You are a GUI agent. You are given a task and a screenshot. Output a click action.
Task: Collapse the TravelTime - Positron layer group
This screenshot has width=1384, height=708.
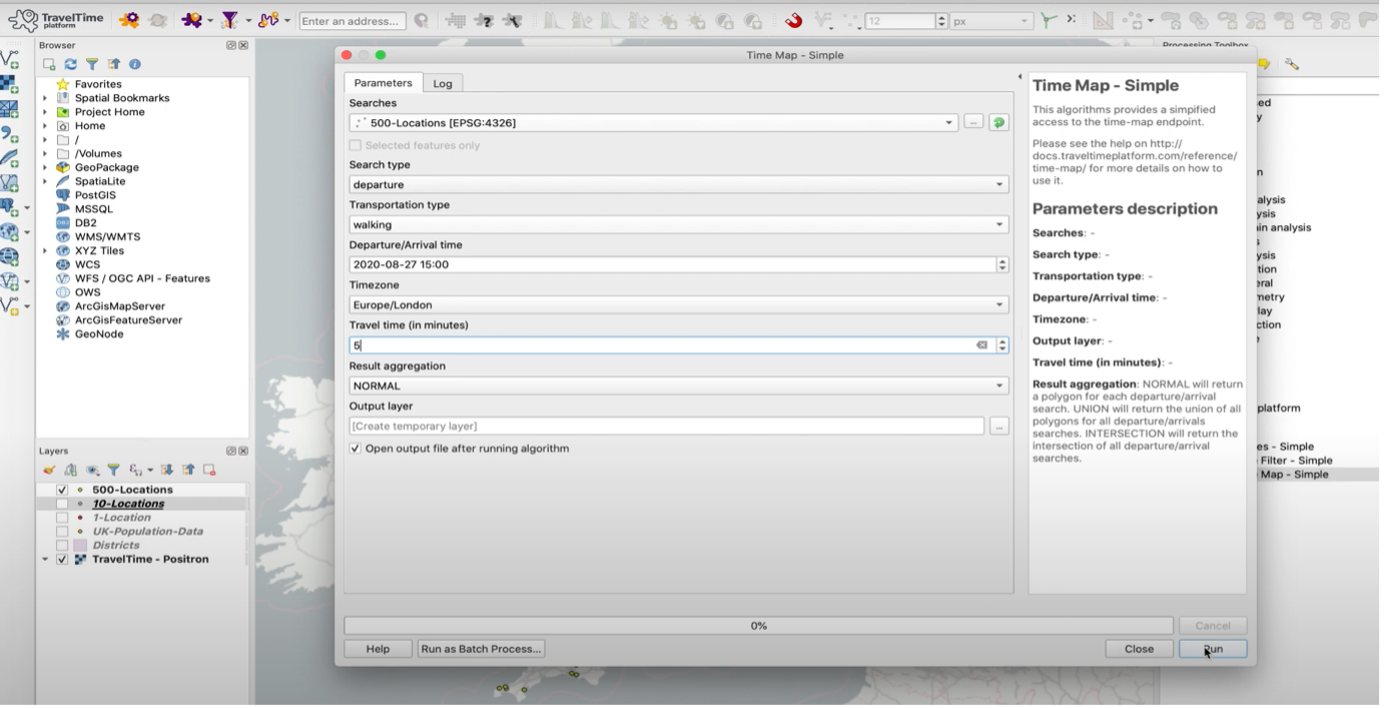45,560
